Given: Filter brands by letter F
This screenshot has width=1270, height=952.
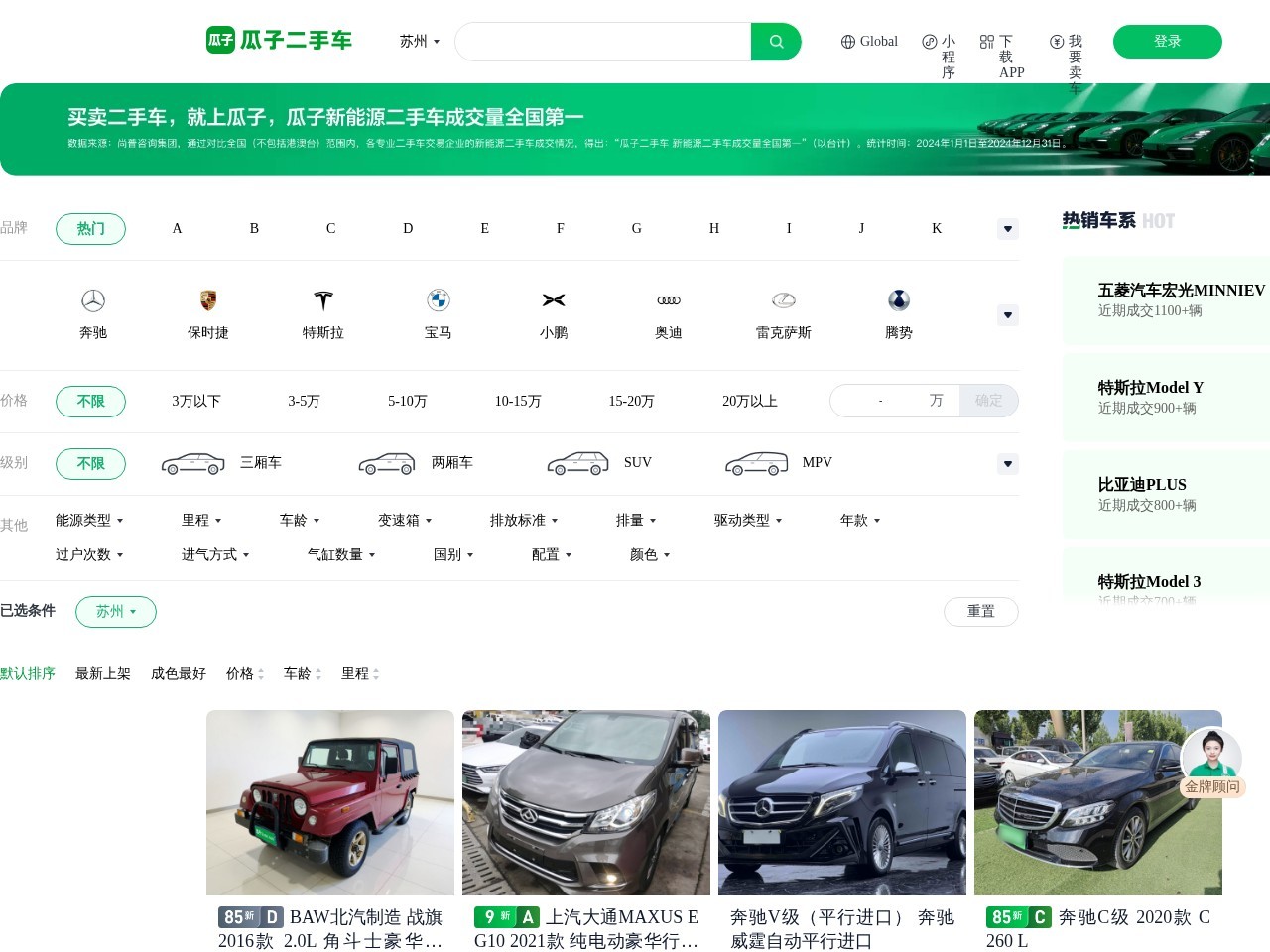Looking at the screenshot, I should pos(561,229).
